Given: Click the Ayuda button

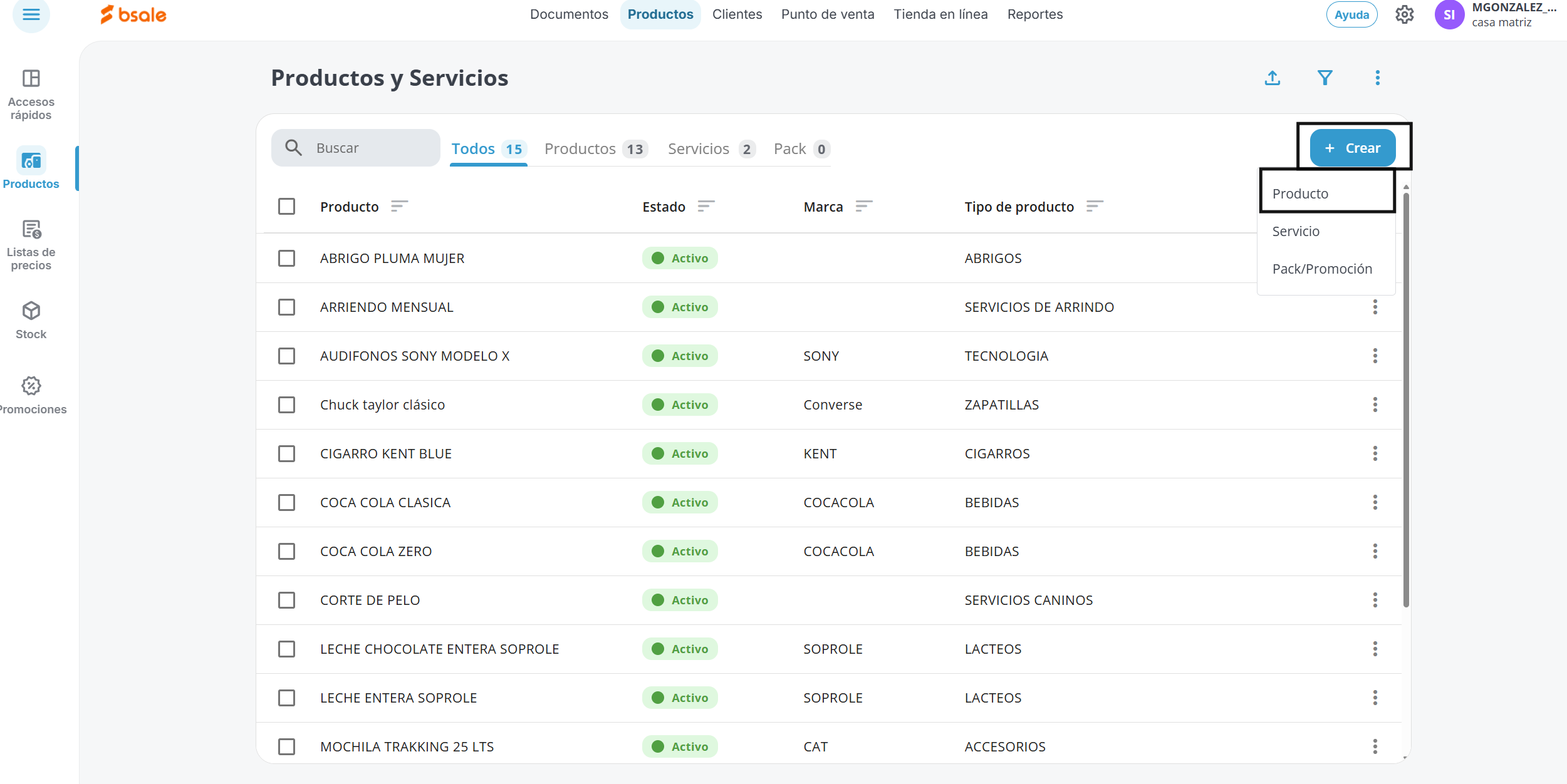Looking at the screenshot, I should (x=1351, y=14).
